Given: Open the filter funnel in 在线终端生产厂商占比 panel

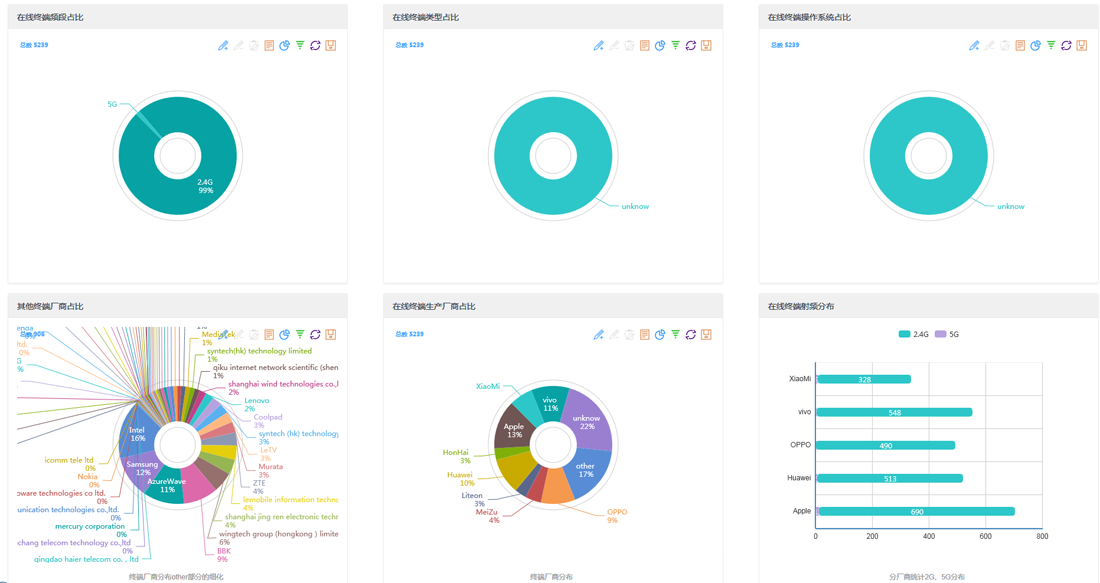Looking at the screenshot, I should coord(675,334).
